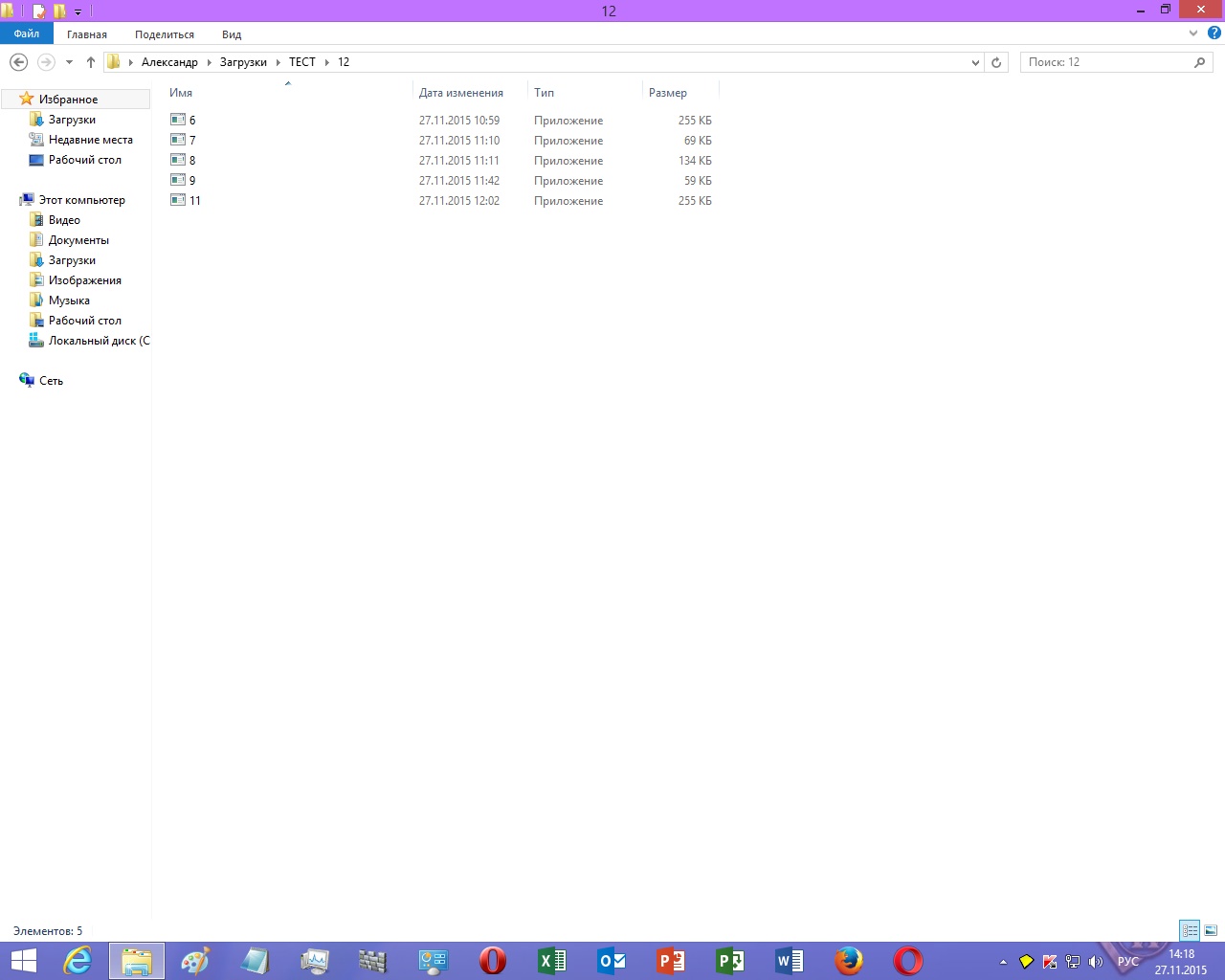
Task: Open Microsoft Project from the taskbar
Action: [x=730, y=960]
